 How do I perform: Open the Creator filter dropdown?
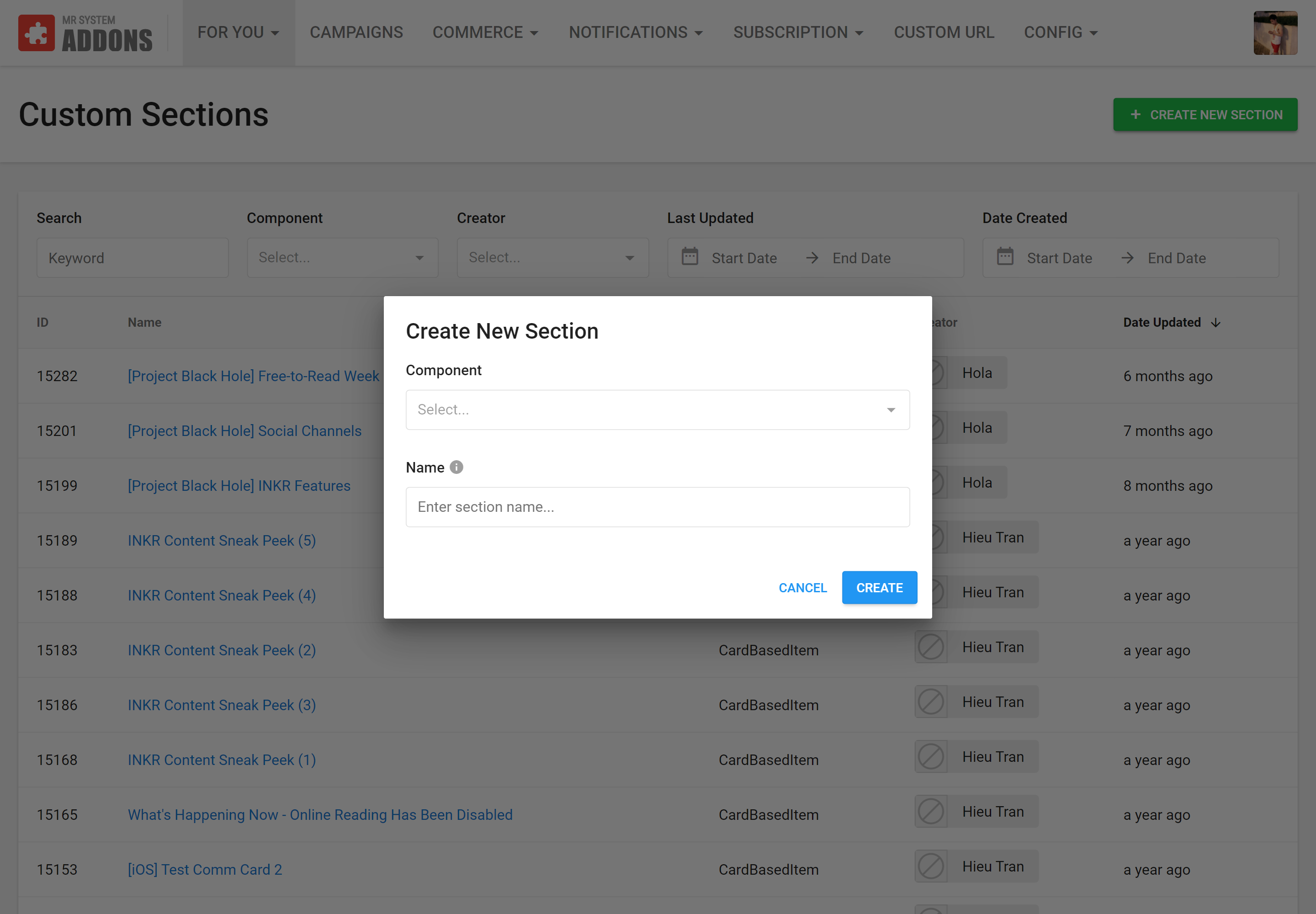(x=552, y=258)
